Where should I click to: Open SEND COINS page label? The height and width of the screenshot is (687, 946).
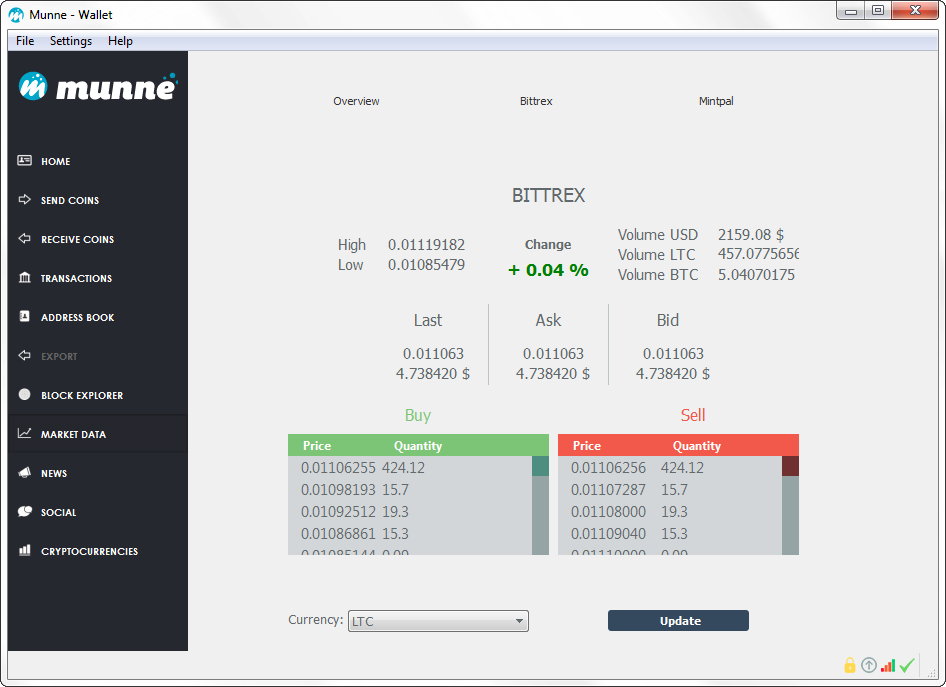[70, 201]
